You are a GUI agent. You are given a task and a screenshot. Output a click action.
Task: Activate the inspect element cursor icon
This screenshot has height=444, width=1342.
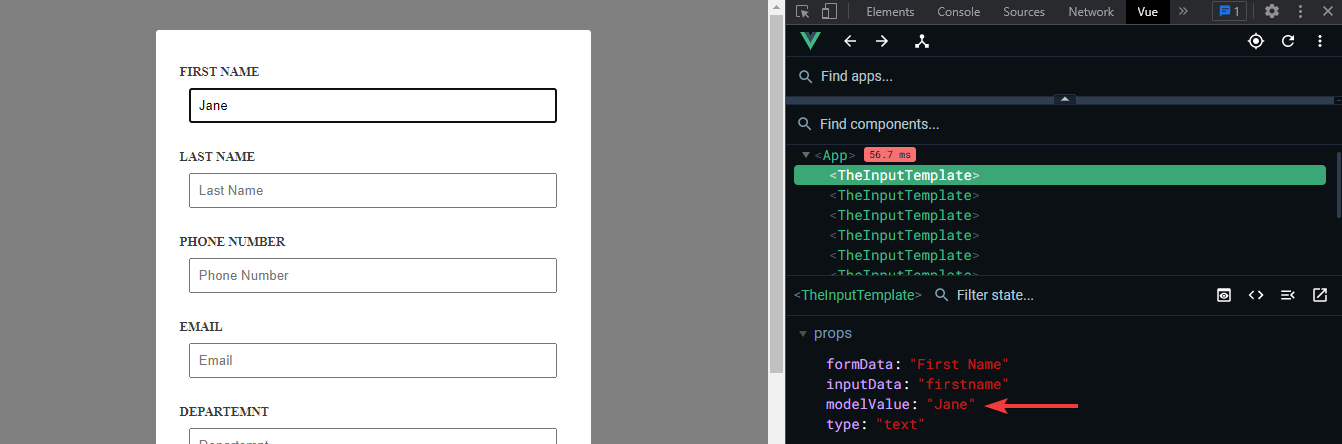coord(803,12)
